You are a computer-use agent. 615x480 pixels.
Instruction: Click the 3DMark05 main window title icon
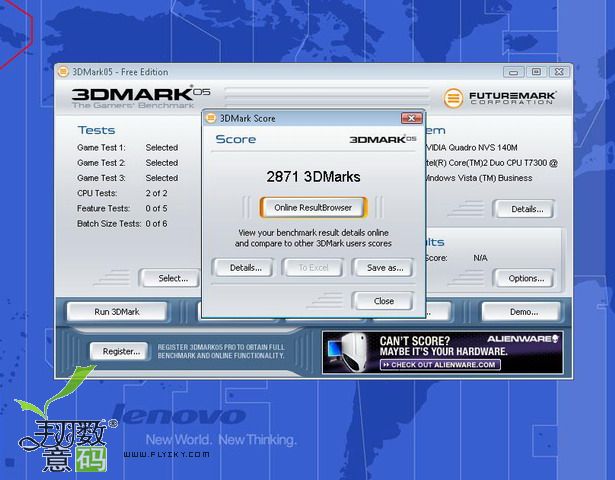[x=63, y=72]
